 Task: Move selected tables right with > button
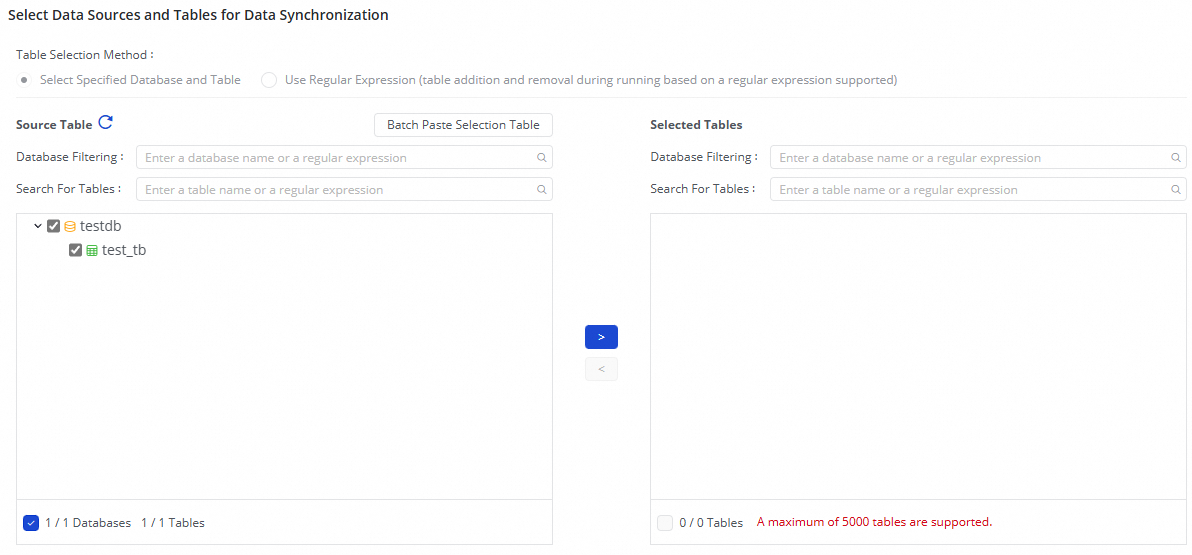tap(601, 337)
